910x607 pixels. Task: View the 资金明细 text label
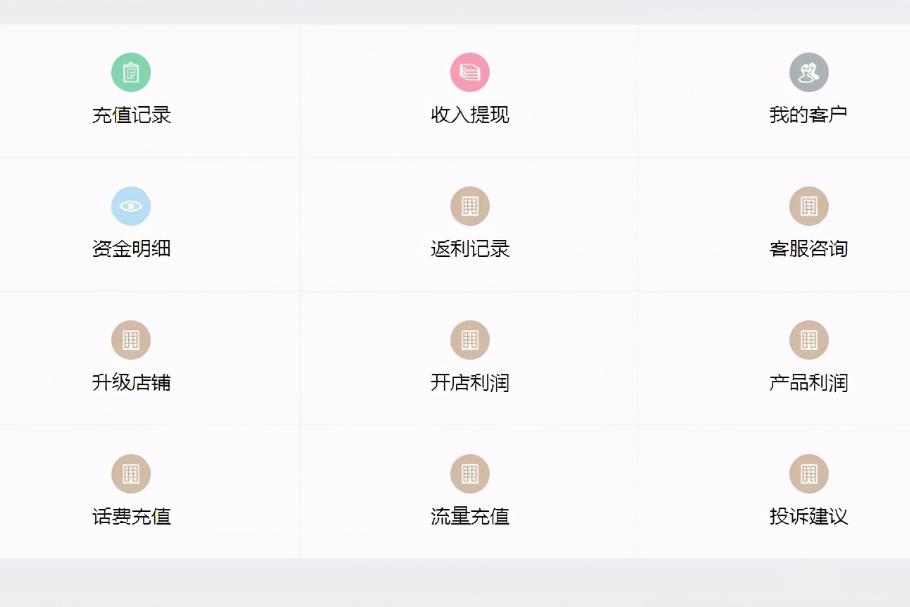[131, 249]
